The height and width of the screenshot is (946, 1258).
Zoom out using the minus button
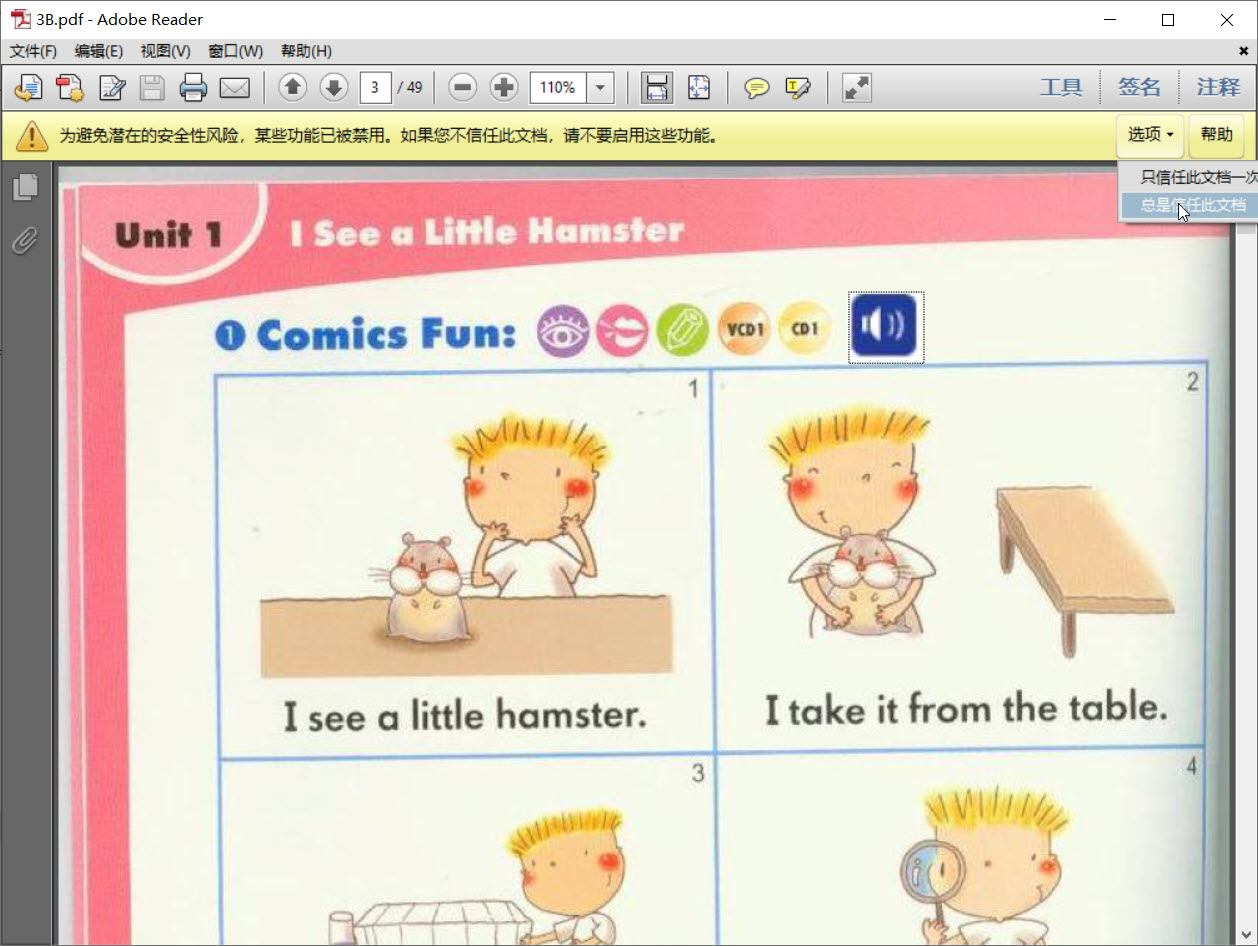pyautogui.click(x=462, y=88)
